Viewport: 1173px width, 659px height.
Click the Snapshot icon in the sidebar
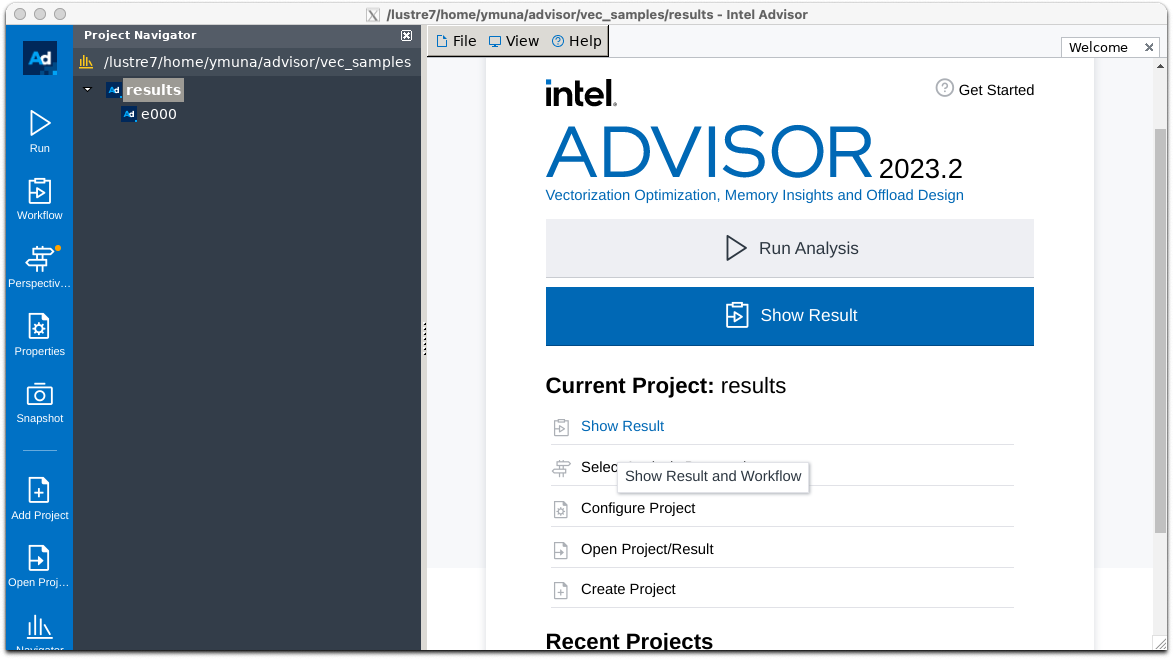click(39, 399)
